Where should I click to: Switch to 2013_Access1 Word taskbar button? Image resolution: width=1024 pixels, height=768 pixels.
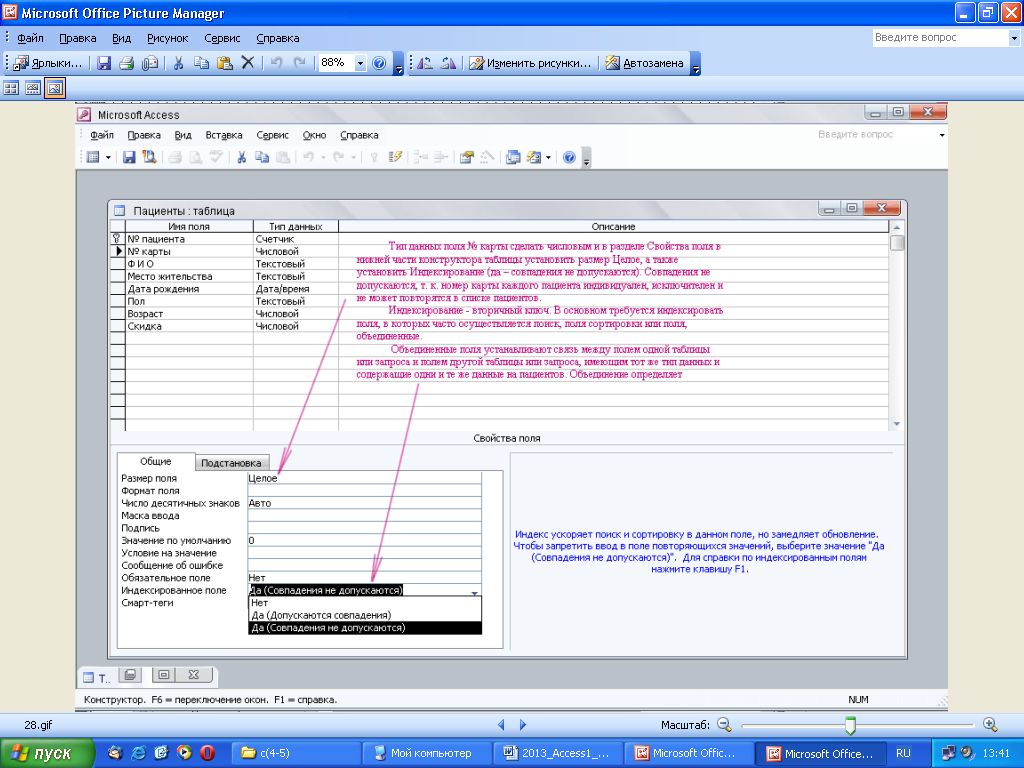pos(557,753)
